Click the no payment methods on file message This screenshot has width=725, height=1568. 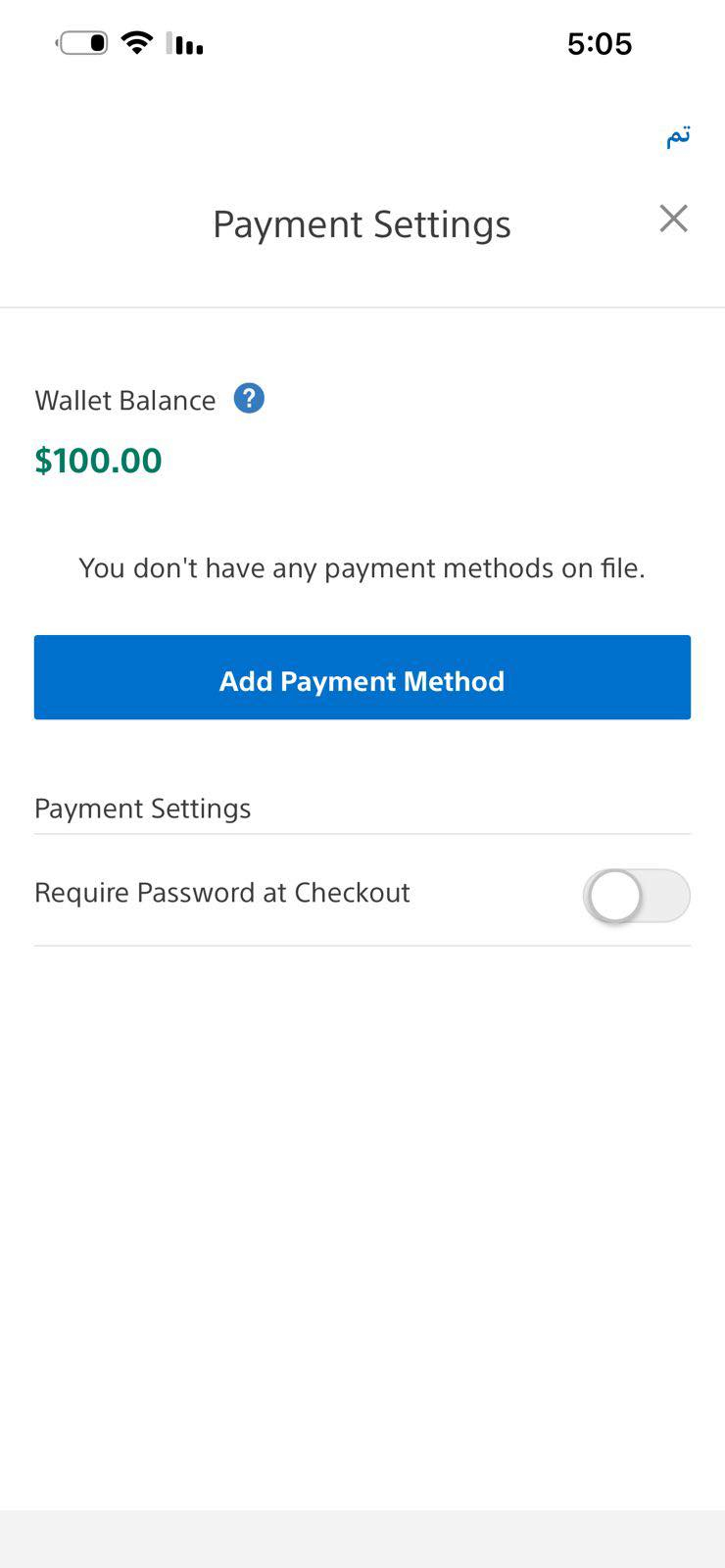pyautogui.click(x=362, y=568)
